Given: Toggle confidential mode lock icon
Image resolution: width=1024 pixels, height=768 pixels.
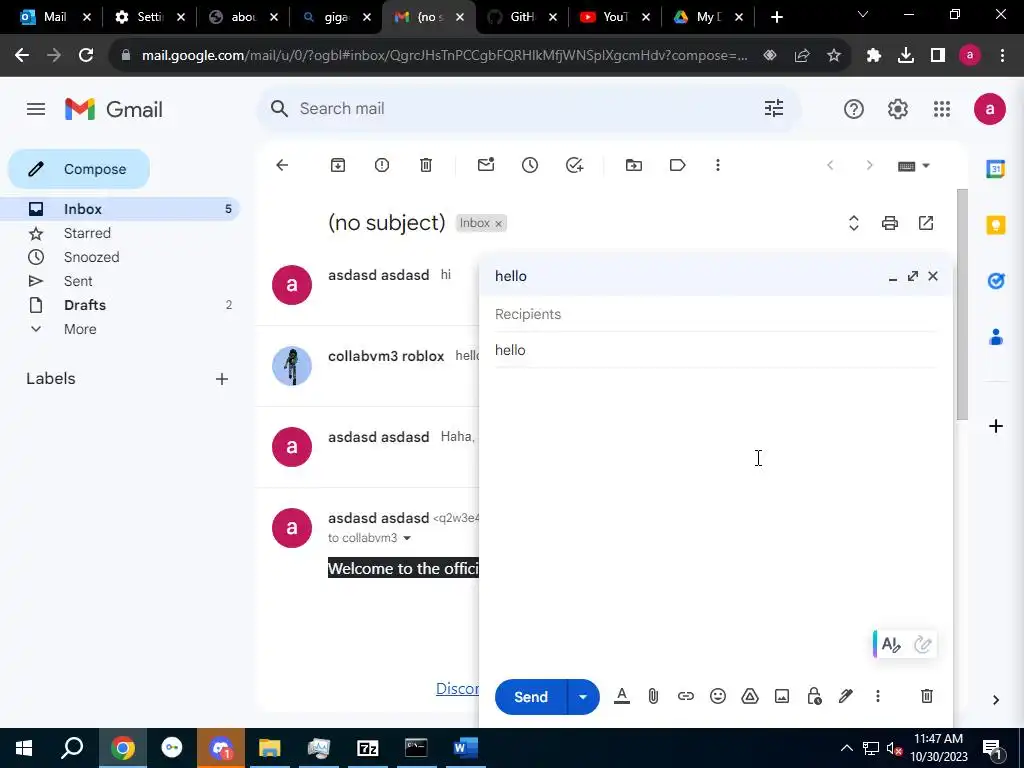Looking at the screenshot, I should (814, 696).
